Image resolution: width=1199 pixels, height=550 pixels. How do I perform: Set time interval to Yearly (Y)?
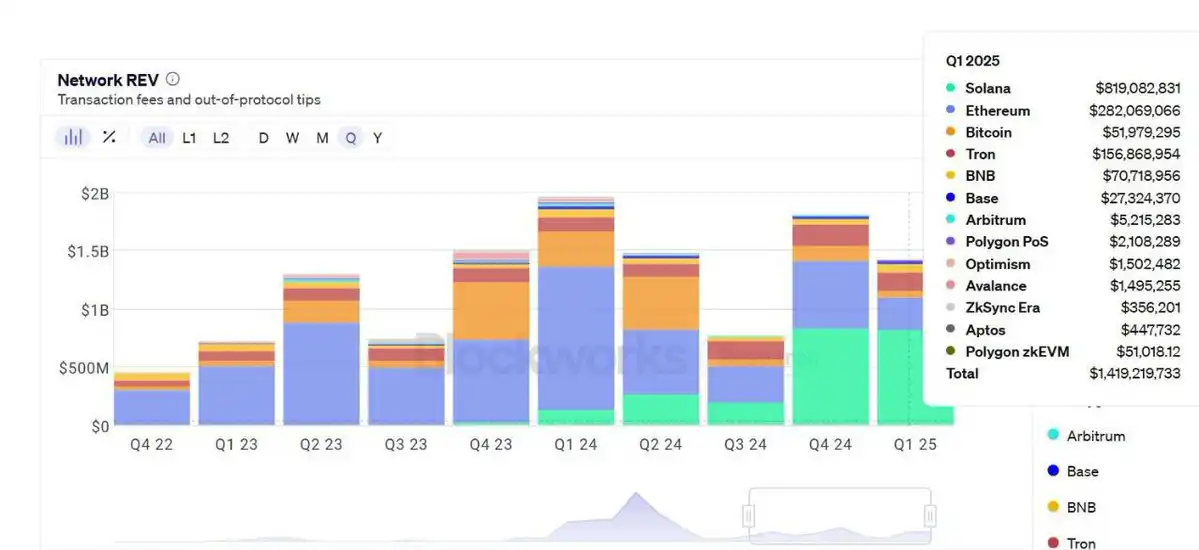click(377, 138)
